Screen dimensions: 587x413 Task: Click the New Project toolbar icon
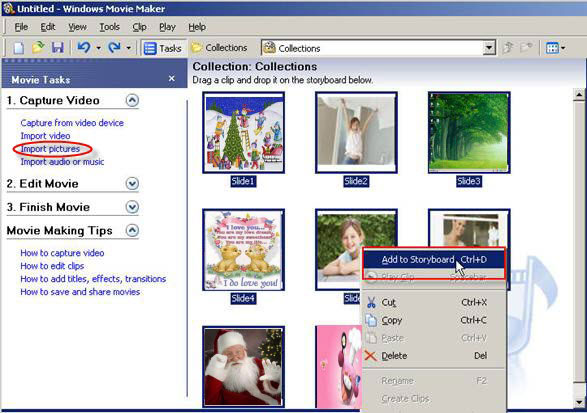[x=18, y=48]
